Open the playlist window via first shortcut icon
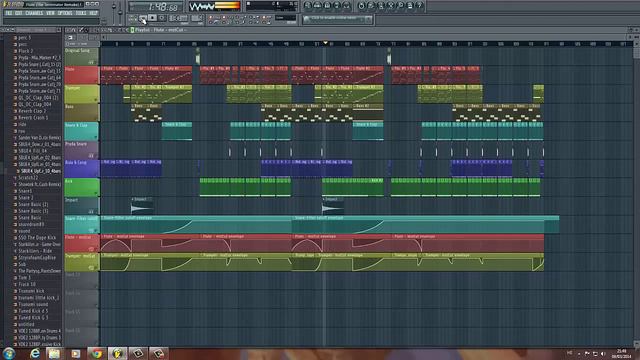640x360 pixels. coord(307,5)
